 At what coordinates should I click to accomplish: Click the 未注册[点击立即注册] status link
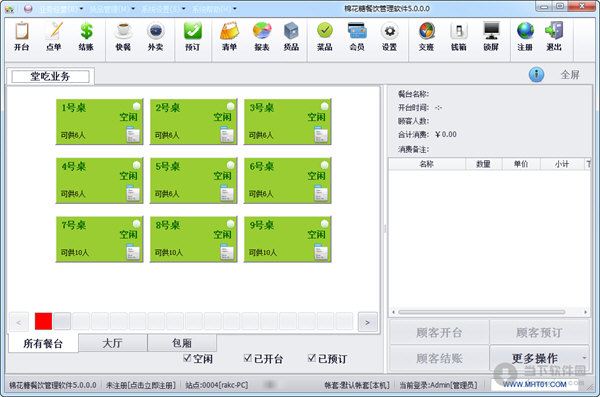pos(140,385)
